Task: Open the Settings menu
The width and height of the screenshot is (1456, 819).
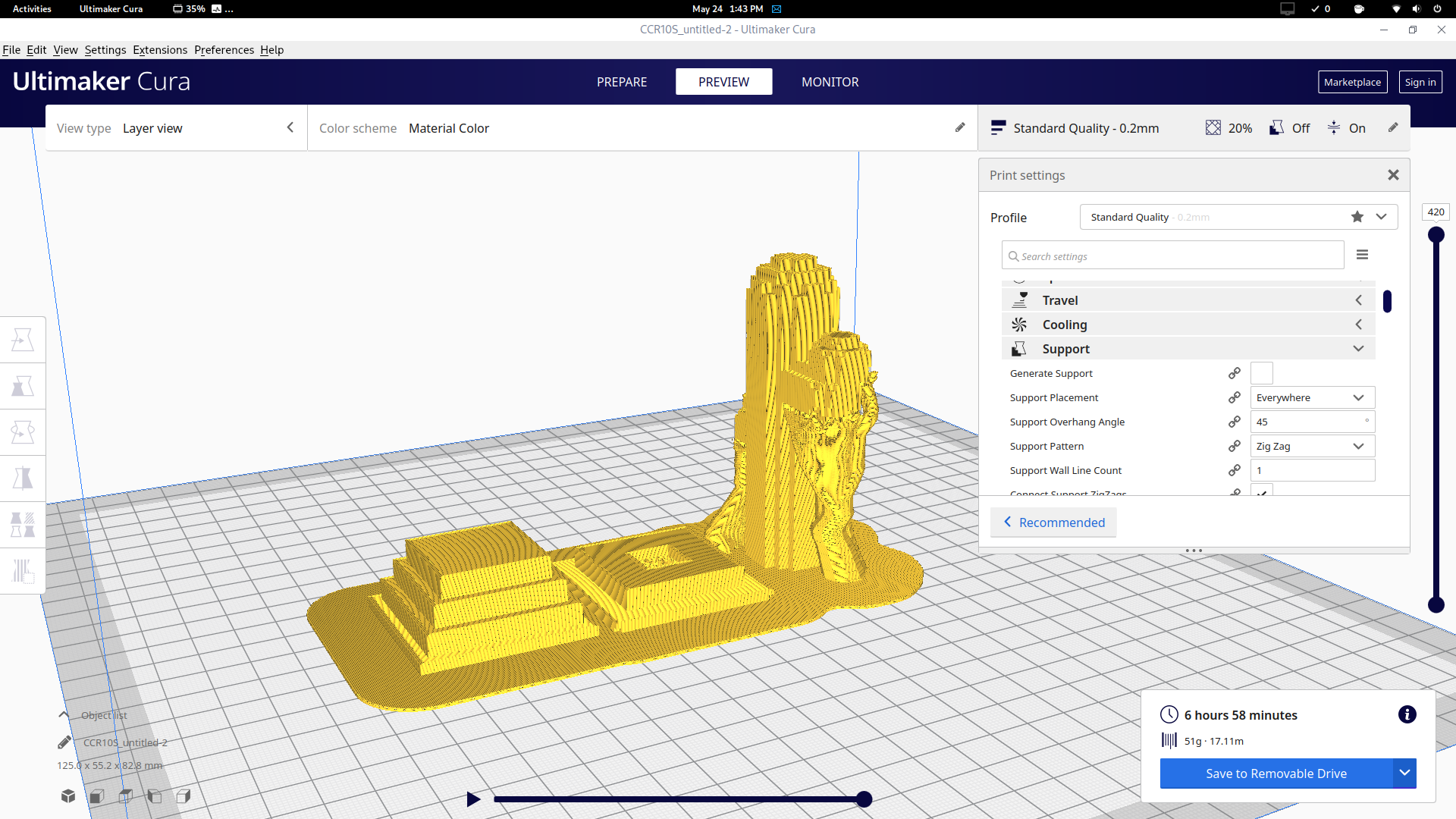Action: [x=105, y=49]
